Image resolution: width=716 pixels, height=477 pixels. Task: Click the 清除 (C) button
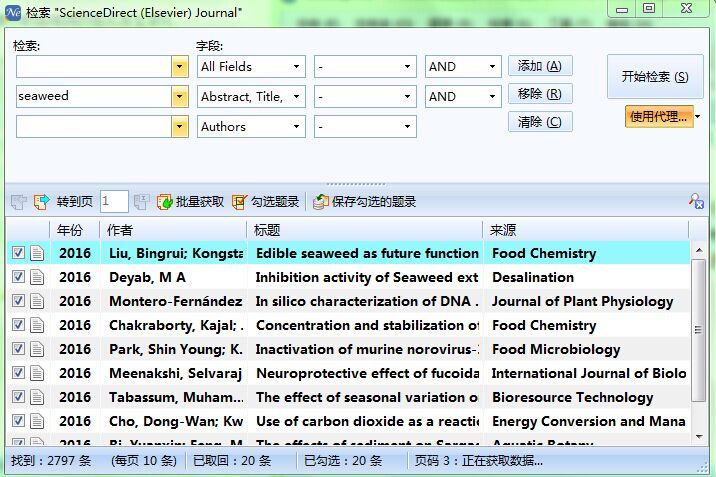coord(540,122)
